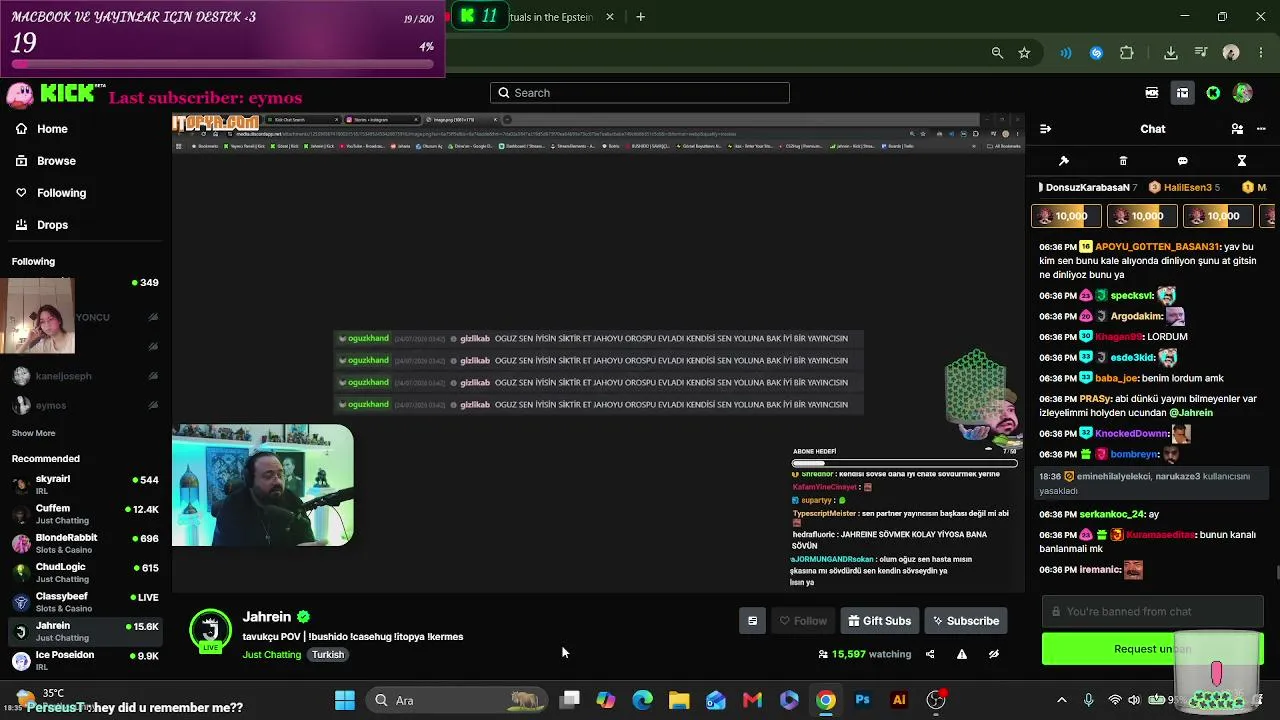This screenshot has height=720, width=1280.
Task: Select the kaneljoseph followed channel
Action: point(84,376)
